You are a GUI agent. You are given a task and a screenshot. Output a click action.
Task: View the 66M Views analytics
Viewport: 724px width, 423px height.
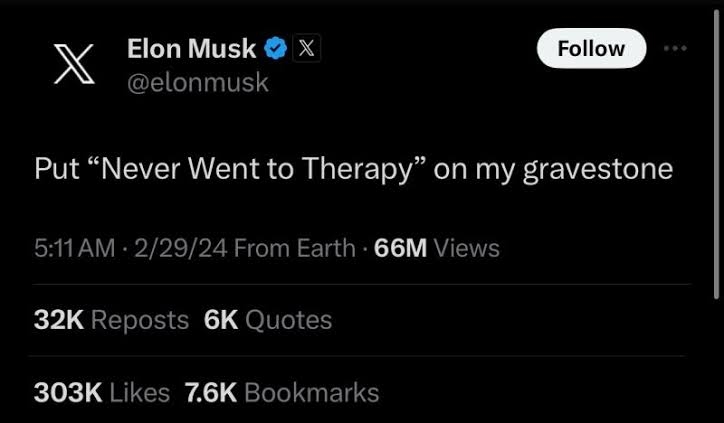tap(435, 248)
